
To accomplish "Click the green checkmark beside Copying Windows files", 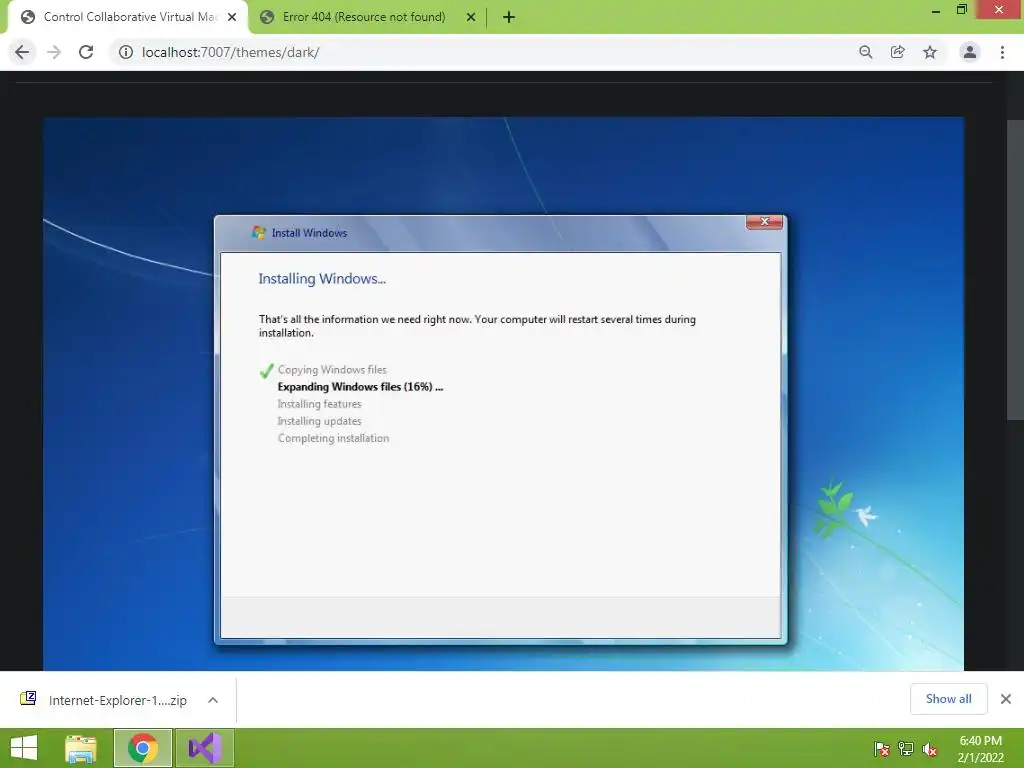I will coord(266,370).
